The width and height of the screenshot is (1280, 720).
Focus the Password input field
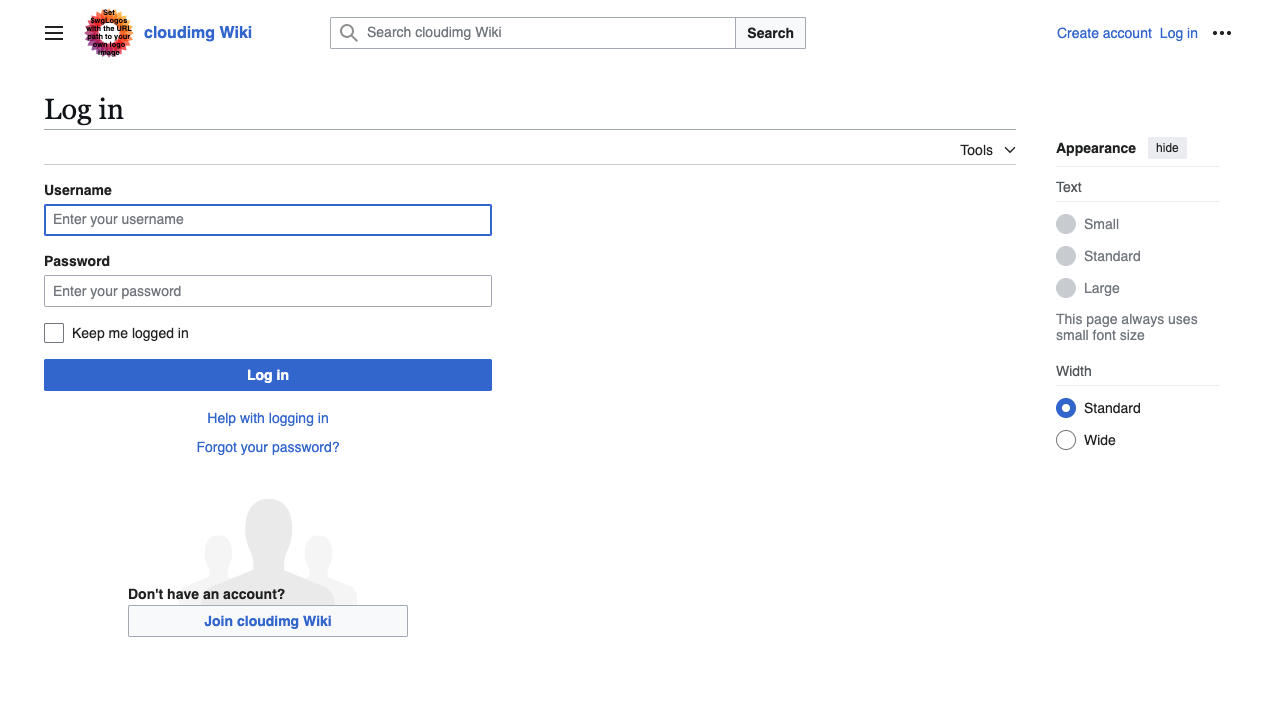tap(268, 291)
